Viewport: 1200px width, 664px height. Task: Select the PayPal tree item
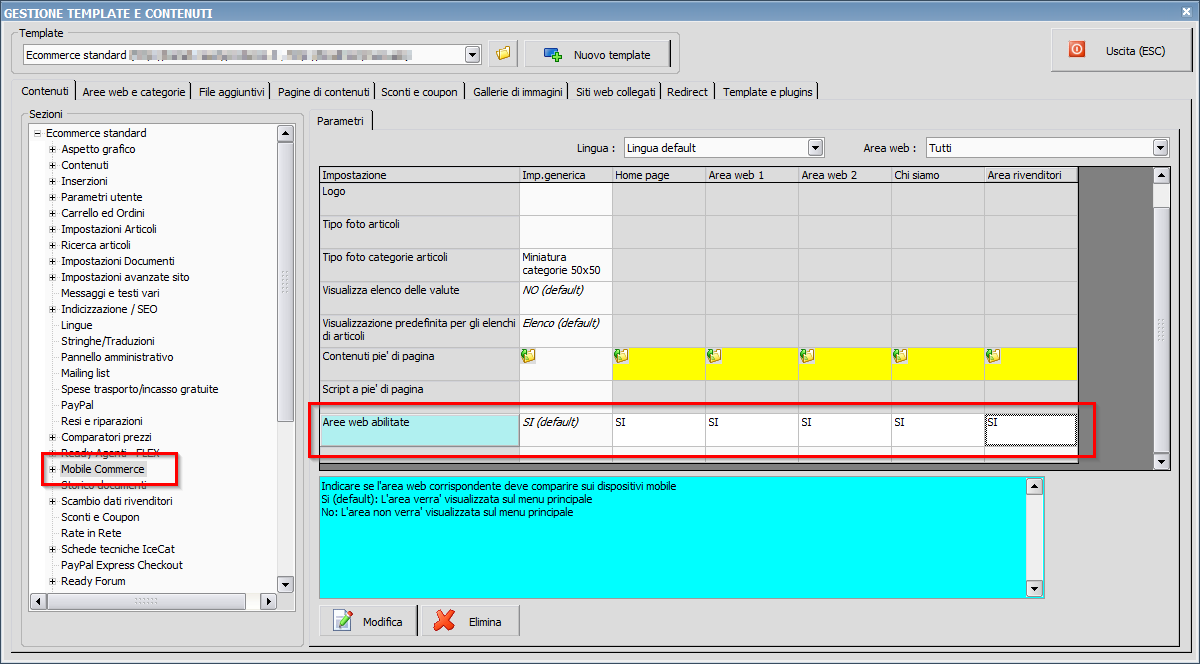click(78, 405)
